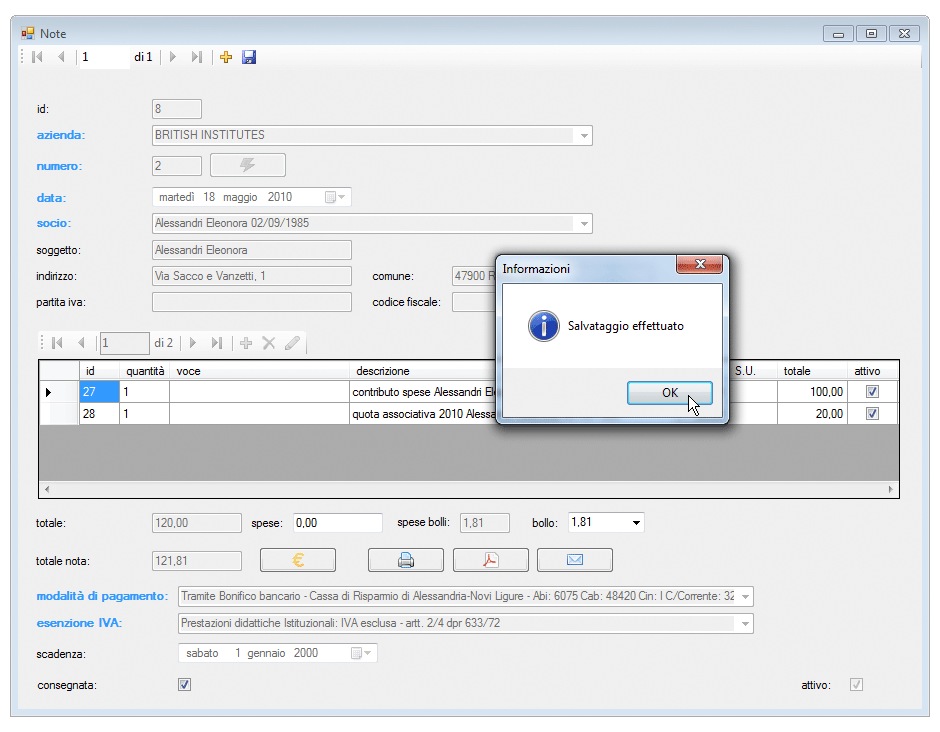Viewport: 940px width, 732px height.
Task: Move to first row in grid navigator
Action: click(x=58, y=343)
